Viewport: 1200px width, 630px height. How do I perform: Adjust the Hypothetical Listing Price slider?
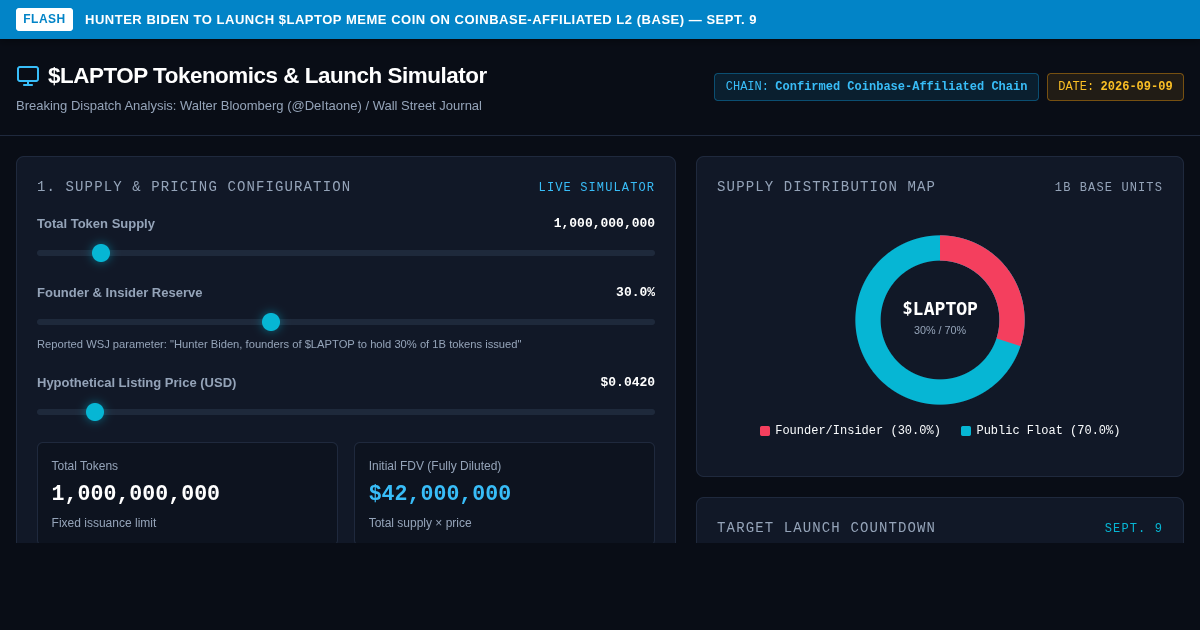point(346,412)
